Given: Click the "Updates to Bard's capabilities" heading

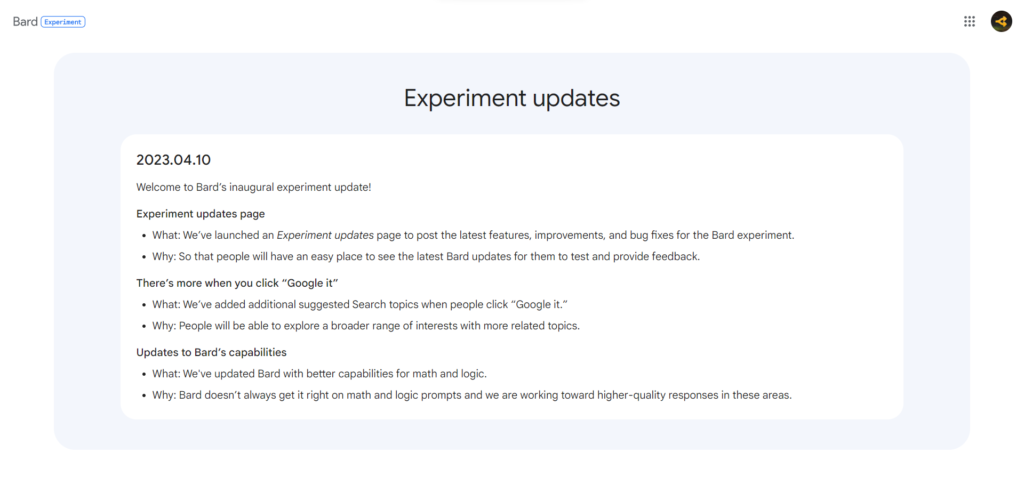Looking at the screenshot, I should pos(211,352).
